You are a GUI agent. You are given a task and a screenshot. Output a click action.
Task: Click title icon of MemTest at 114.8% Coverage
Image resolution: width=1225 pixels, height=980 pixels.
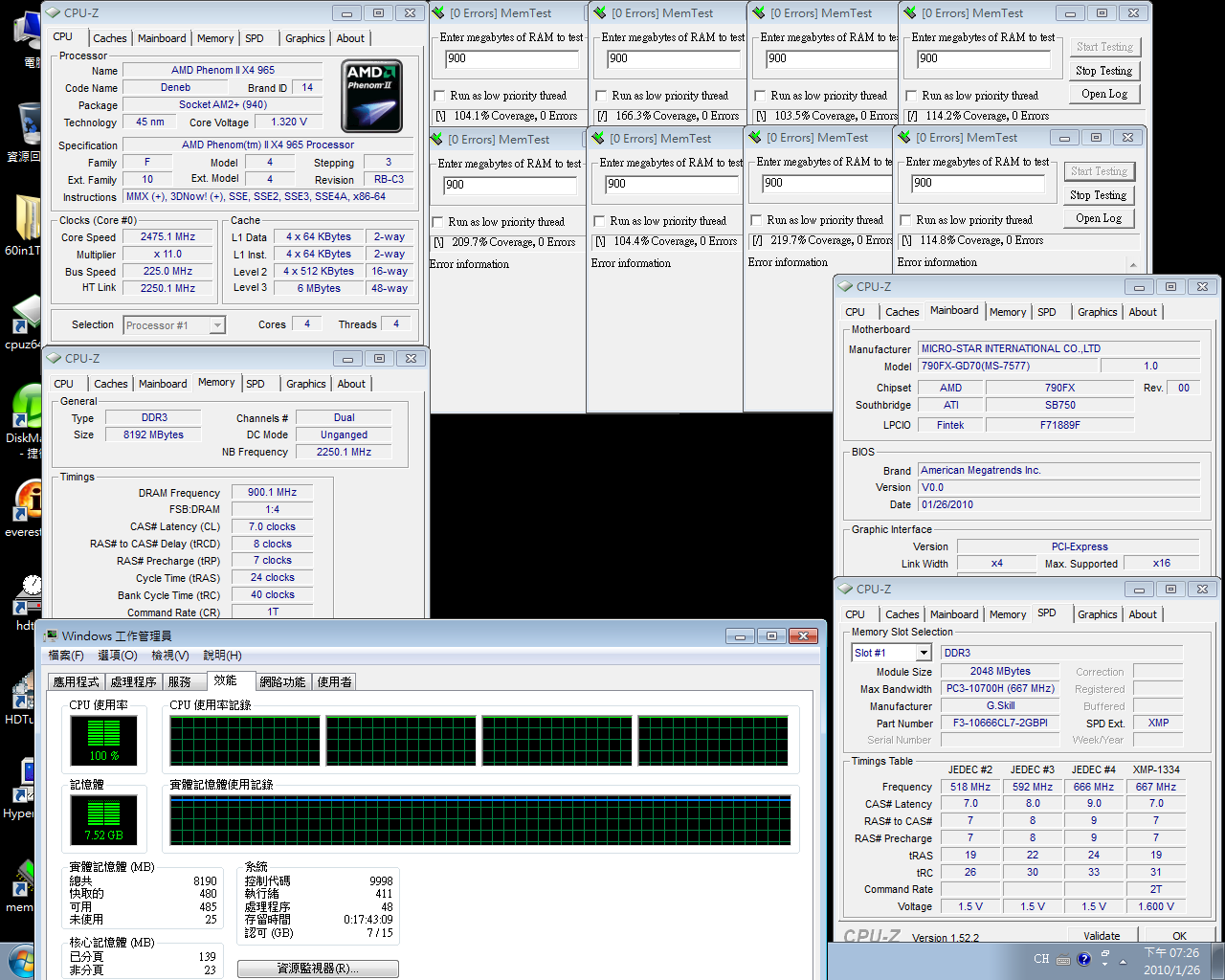coord(904,137)
